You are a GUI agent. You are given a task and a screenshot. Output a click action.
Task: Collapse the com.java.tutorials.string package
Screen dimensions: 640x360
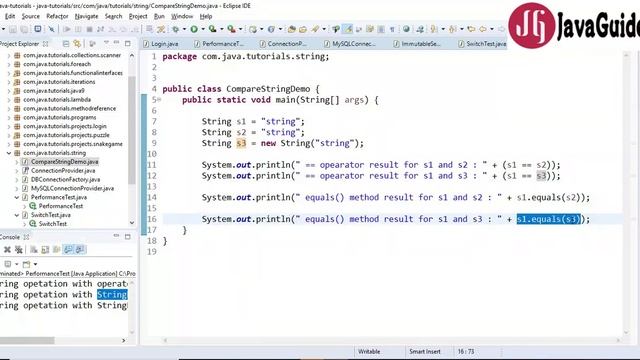click(9, 153)
